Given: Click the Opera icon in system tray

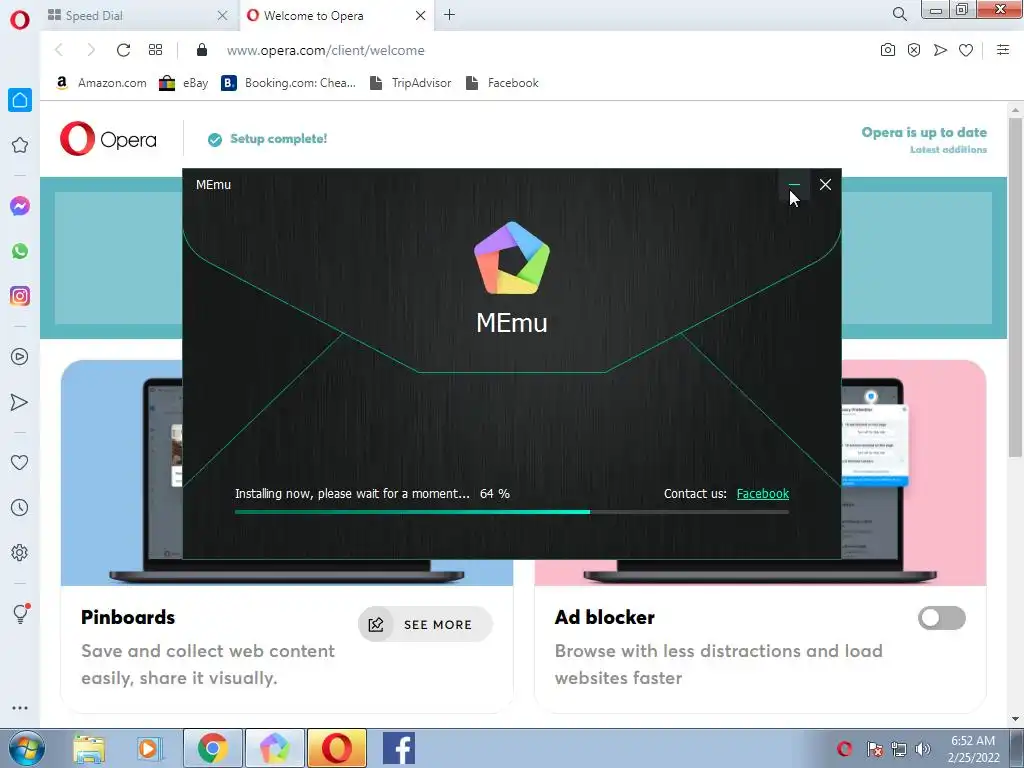Looking at the screenshot, I should point(844,749).
